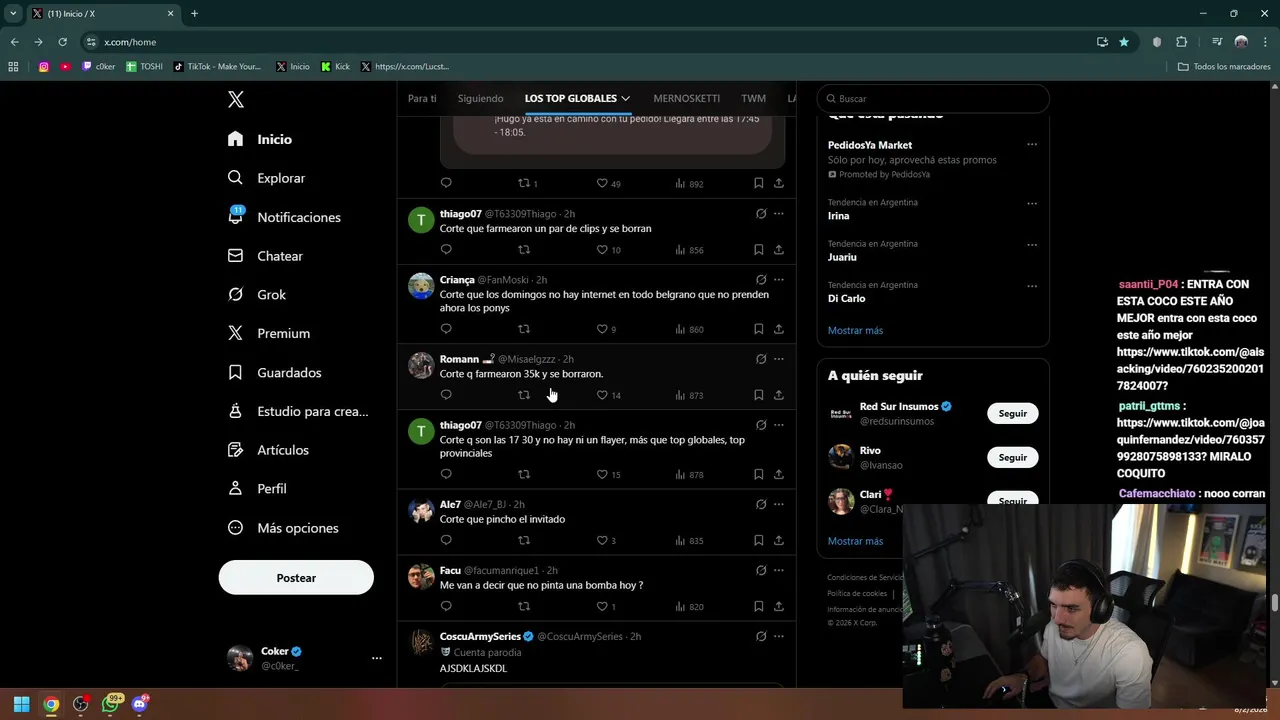Show more accounts to follow
Screen dimensions: 1280x720
(855, 541)
